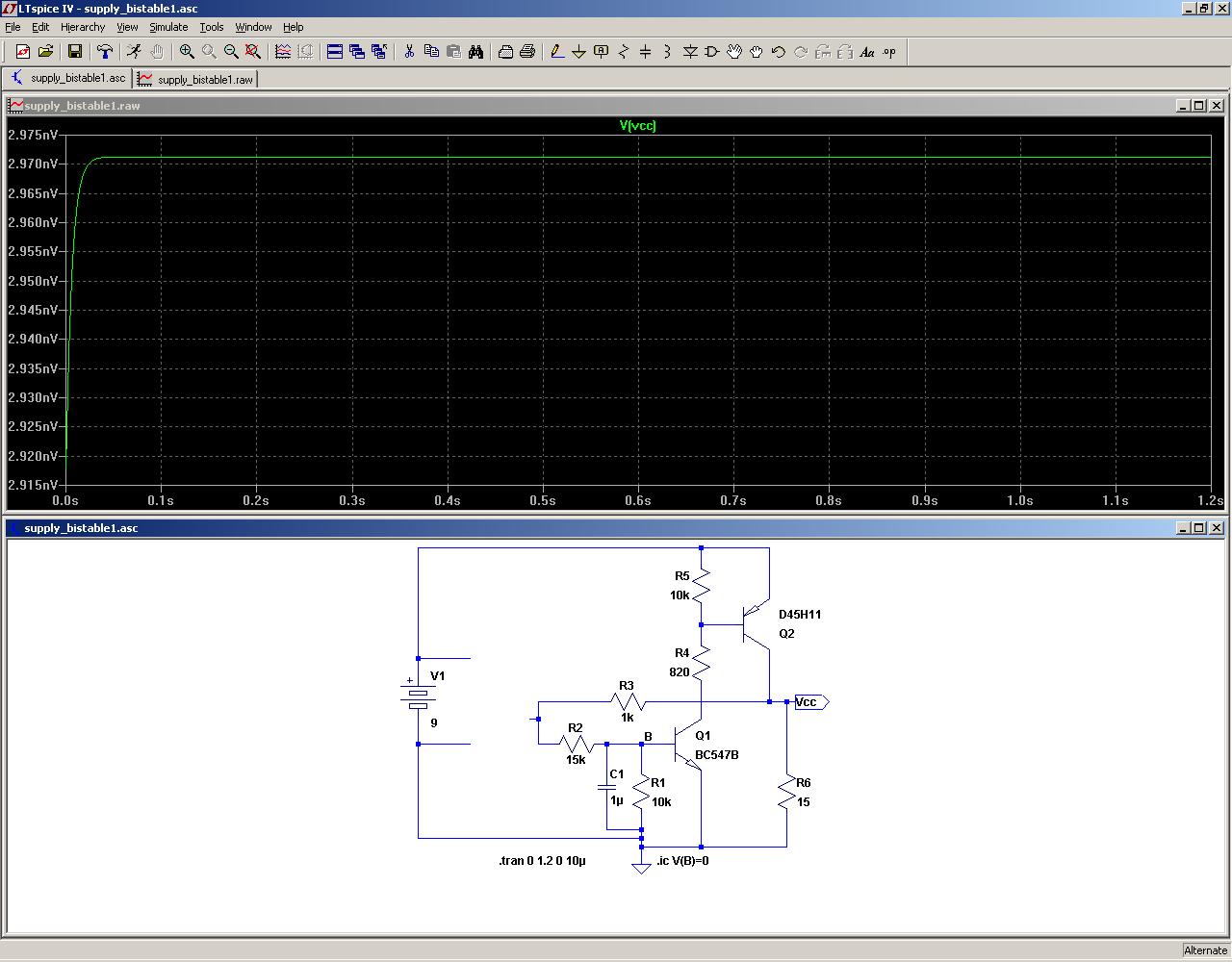Click the Cut scissors tool
This screenshot has width=1232, height=962.
coord(409,52)
